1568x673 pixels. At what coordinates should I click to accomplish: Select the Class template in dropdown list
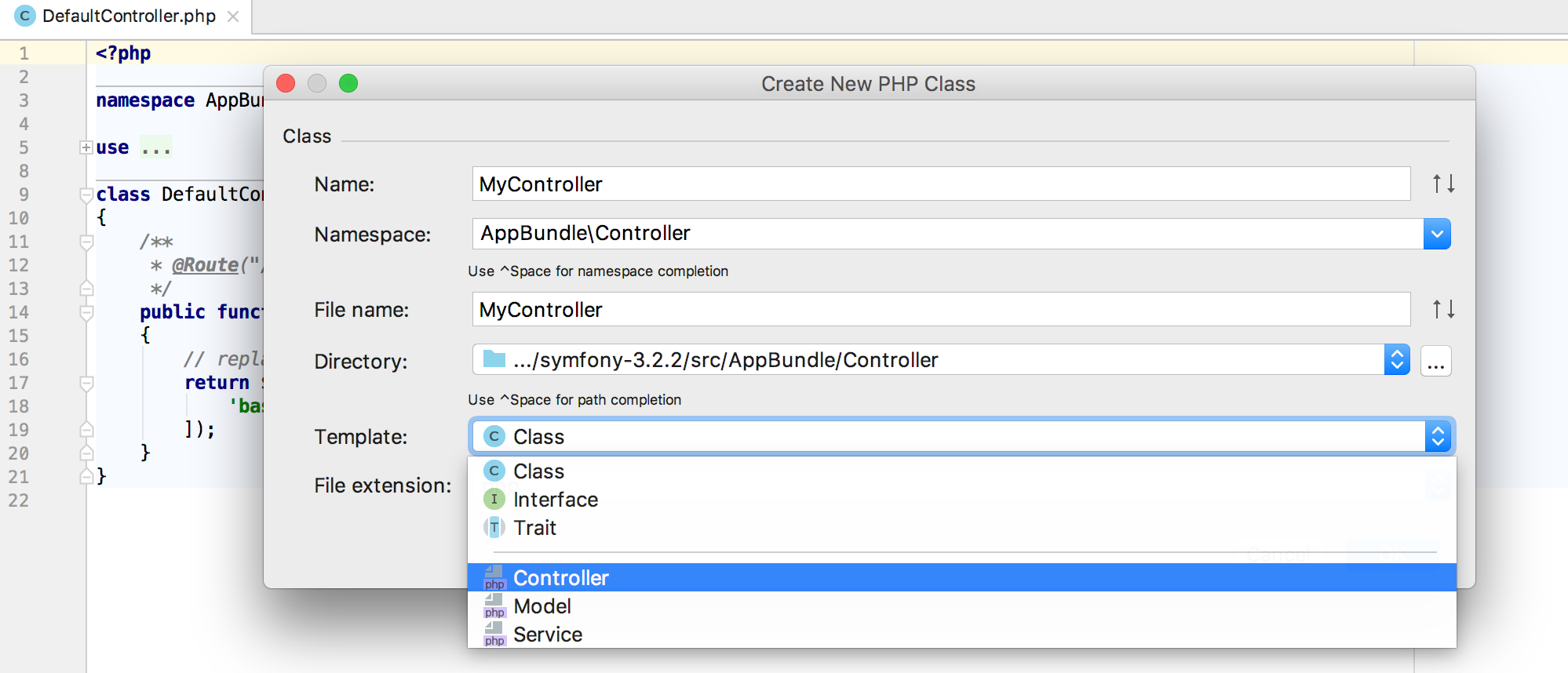point(539,471)
